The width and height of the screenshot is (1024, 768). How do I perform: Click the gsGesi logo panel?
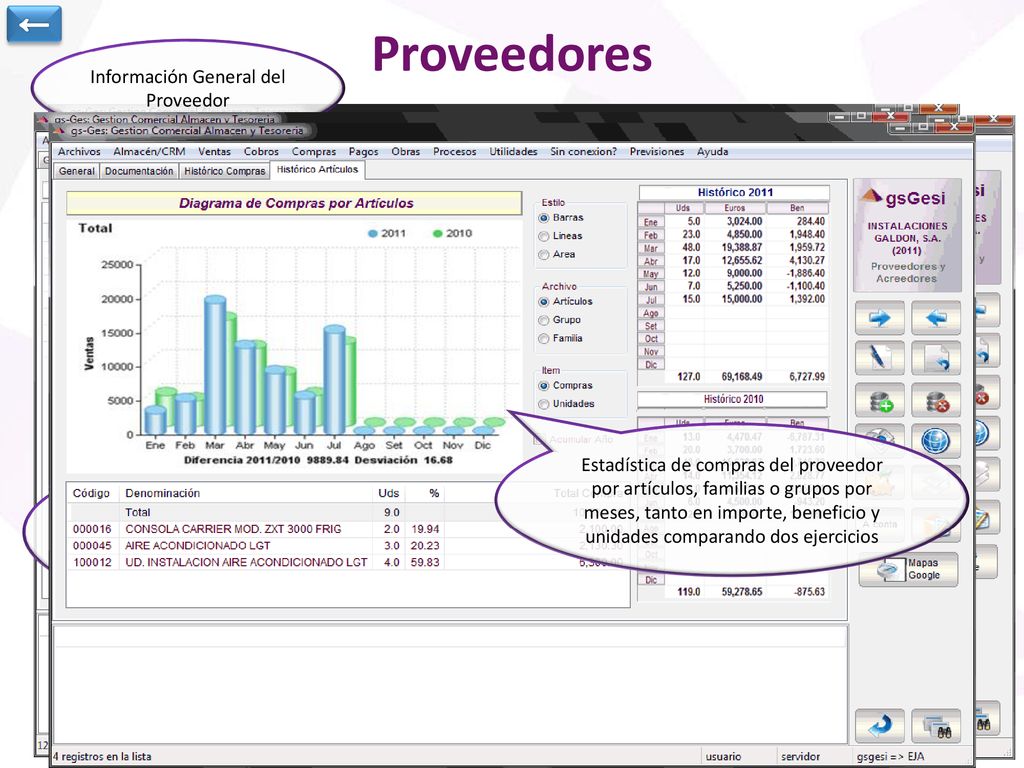click(907, 235)
